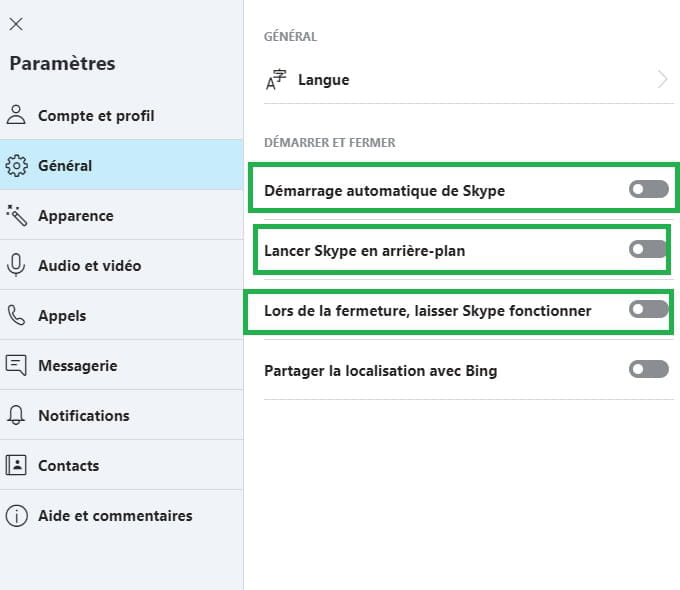Click the person icon beside Compte et profil

16,115
